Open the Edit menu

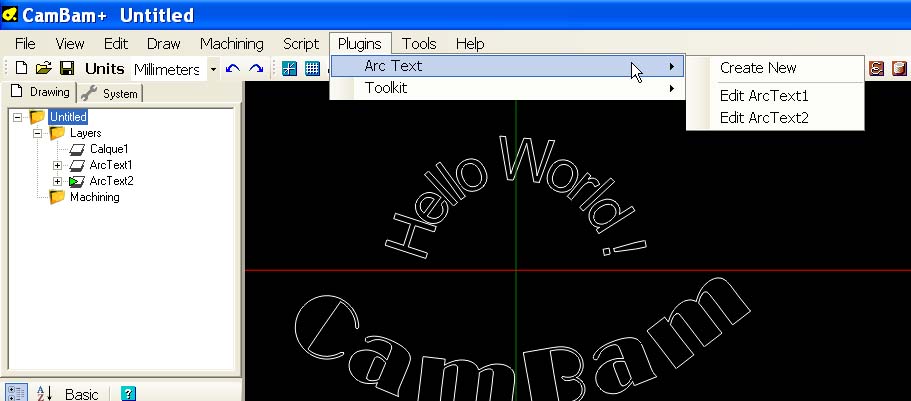point(116,44)
